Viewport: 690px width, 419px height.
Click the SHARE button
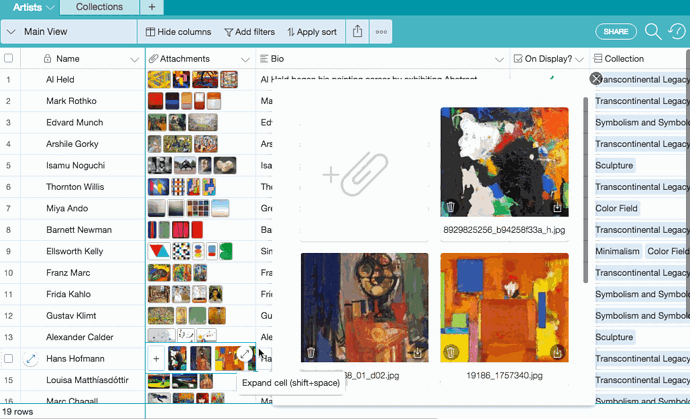[616, 32]
